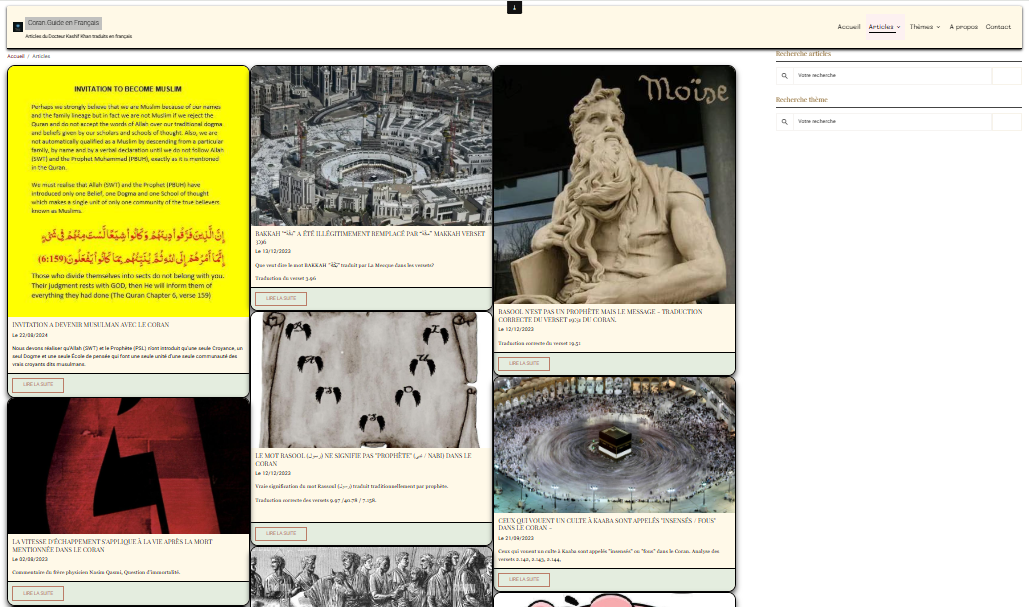Screen dimensions: 1029x607
Task: Click the date Le 13/12/2023
Action: pos(273,251)
